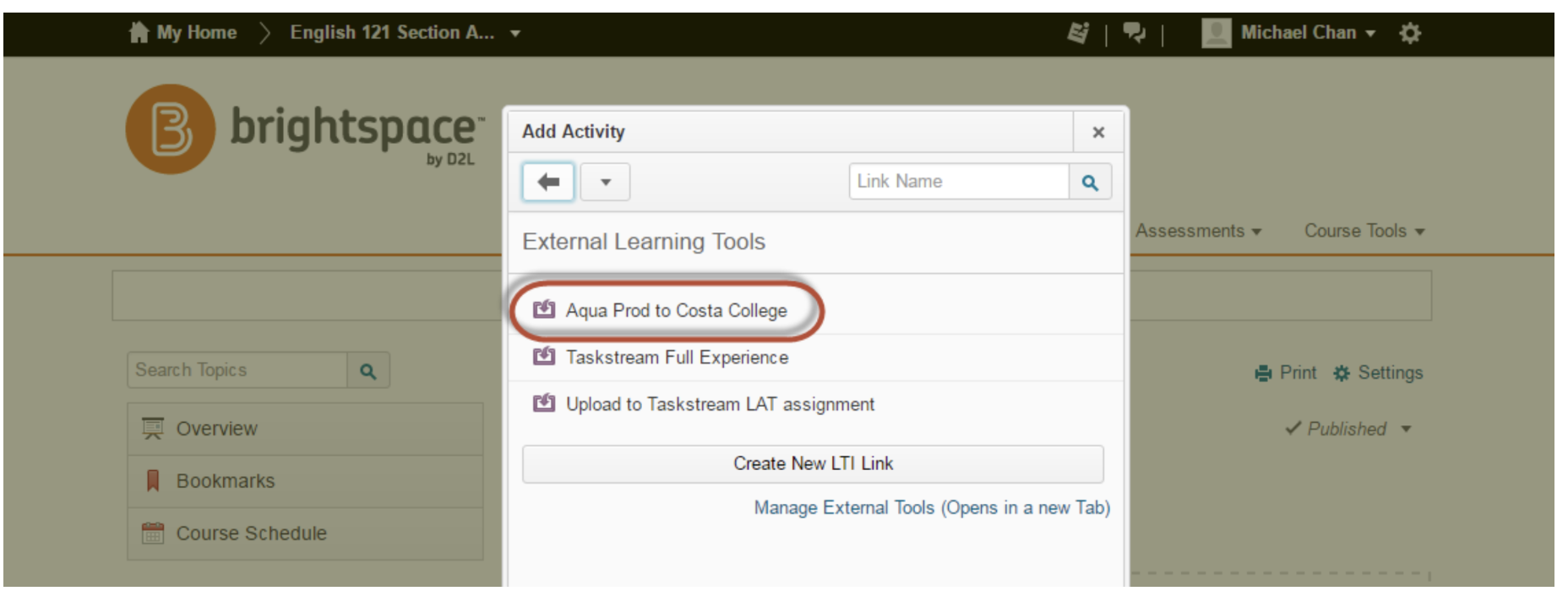Open Bookmarks in the sidebar
The height and width of the screenshot is (602, 1568).
pos(305,481)
